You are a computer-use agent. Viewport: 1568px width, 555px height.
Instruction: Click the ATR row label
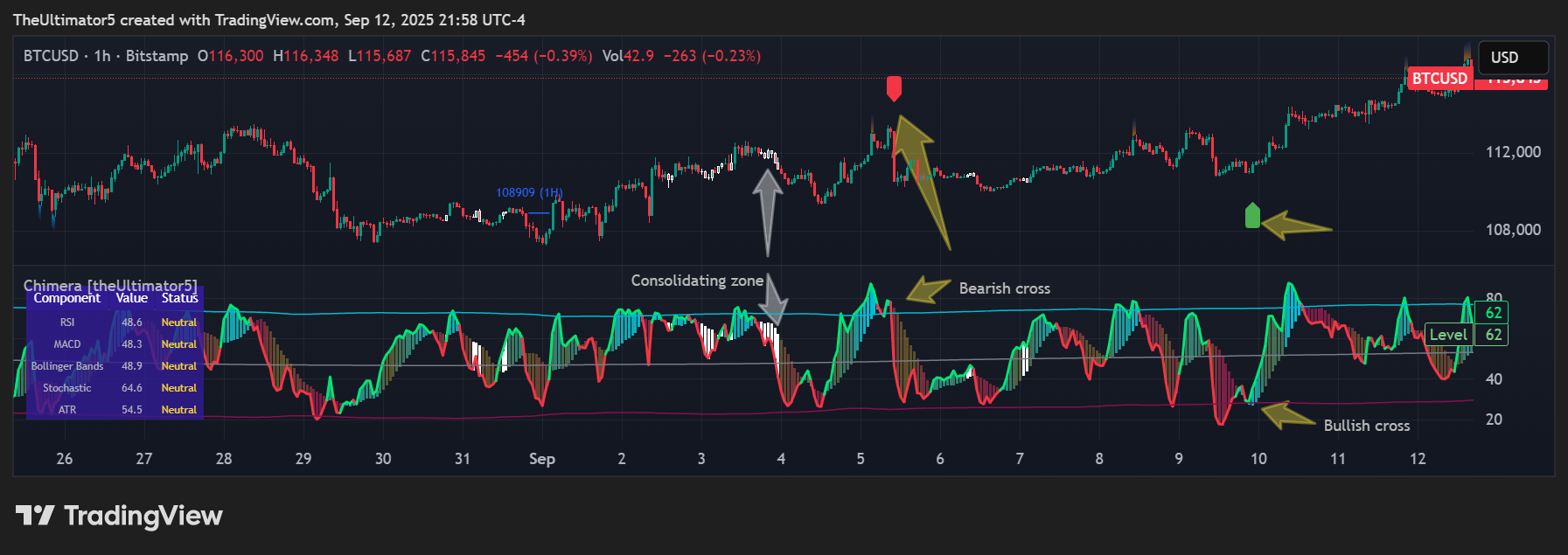click(x=67, y=410)
